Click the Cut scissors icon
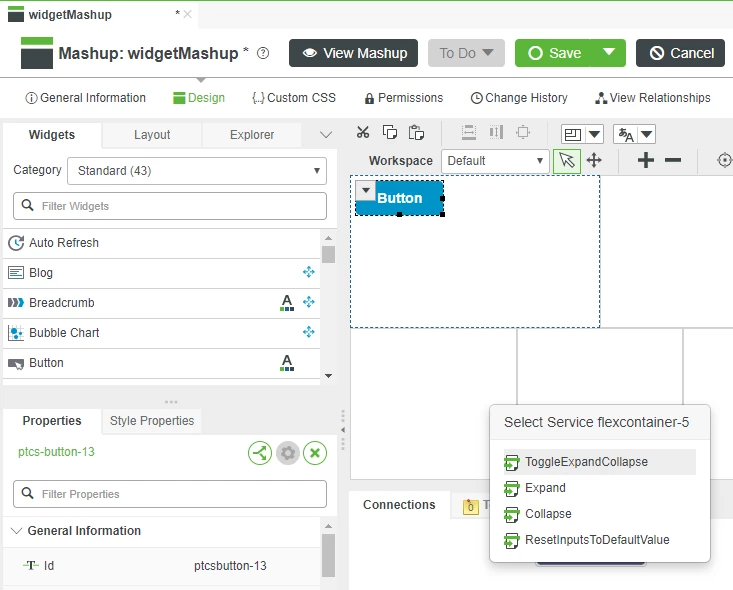Image resolution: width=733 pixels, height=590 pixels. pos(363,133)
